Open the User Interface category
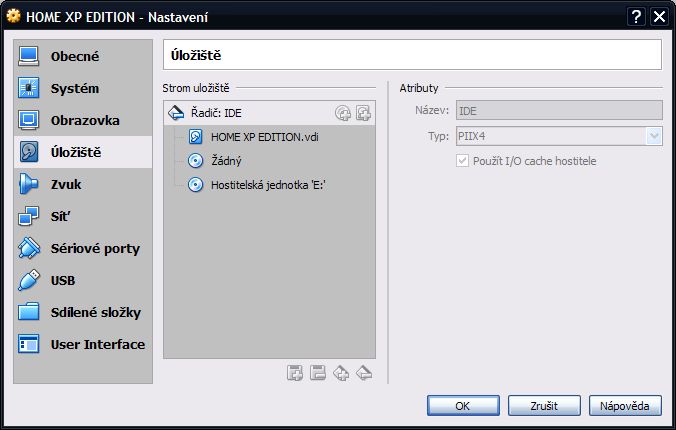This screenshot has width=676, height=430. pos(83,344)
